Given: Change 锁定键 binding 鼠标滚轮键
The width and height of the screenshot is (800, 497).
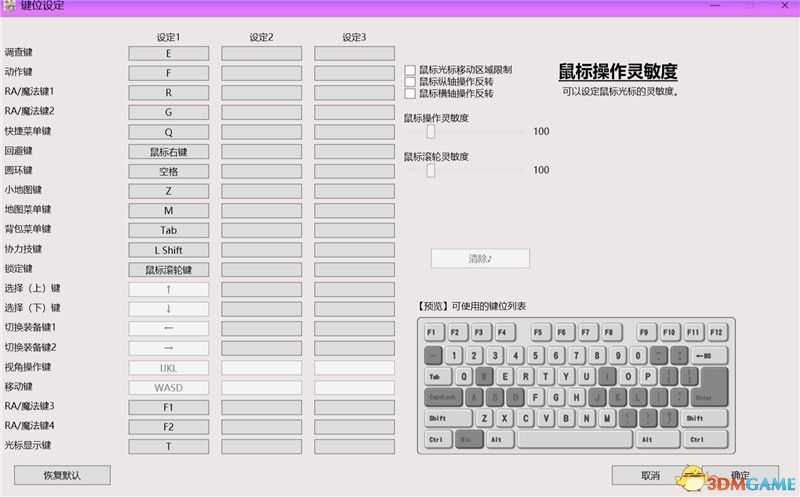Looking at the screenshot, I should point(168,269).
